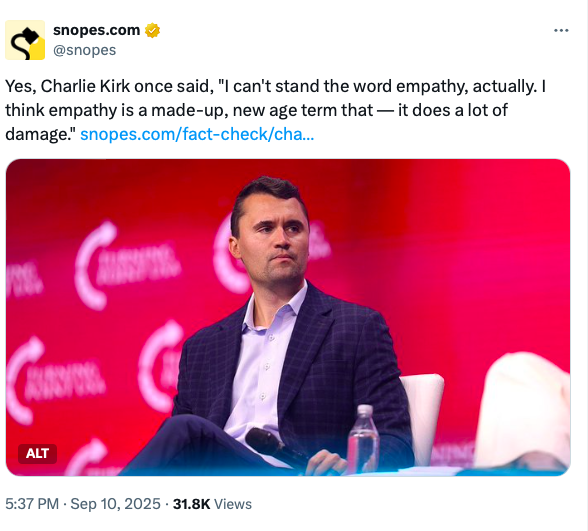Open the three-dot more options menu
This screenshot has height=531, width=588.
[x=561, y=30]
